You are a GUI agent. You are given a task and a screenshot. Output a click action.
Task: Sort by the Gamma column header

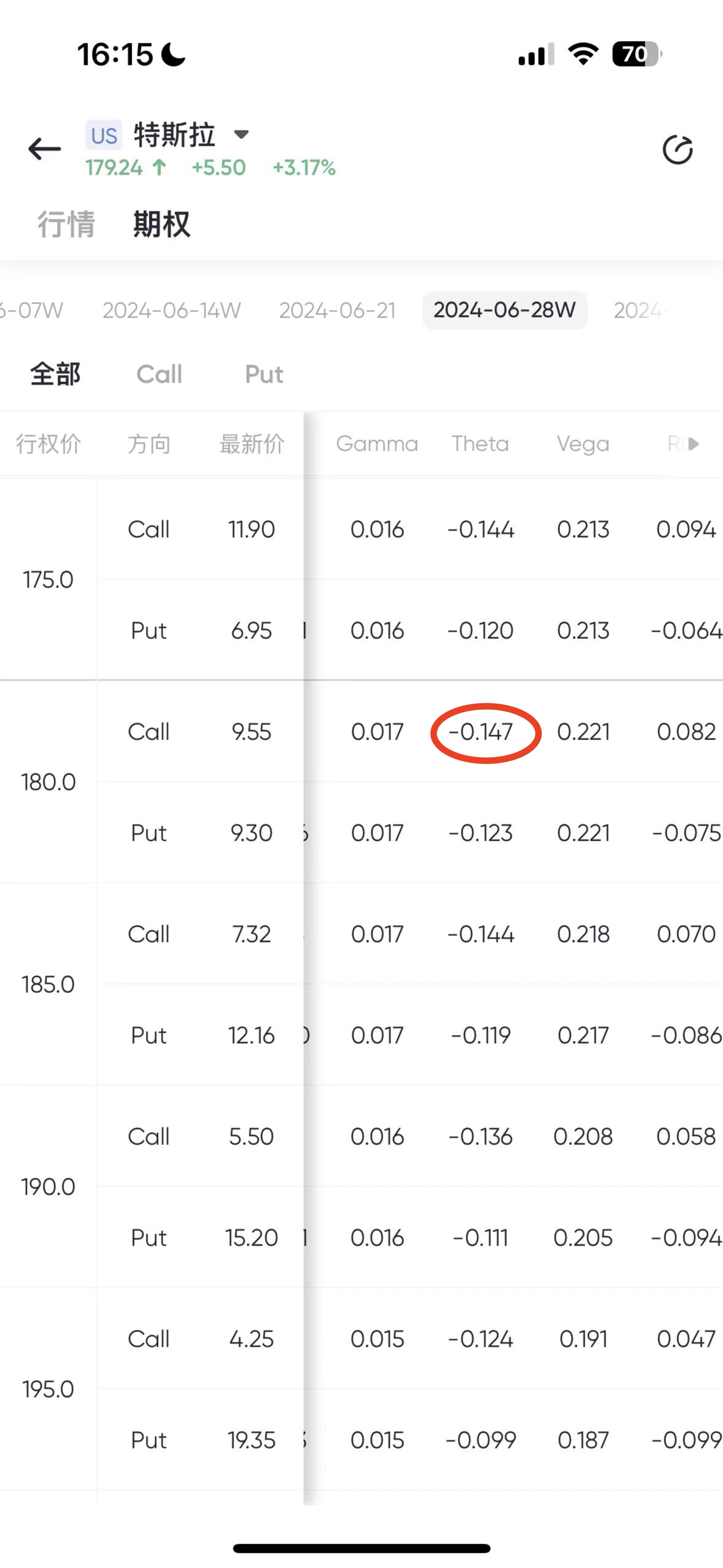(377, 444)
